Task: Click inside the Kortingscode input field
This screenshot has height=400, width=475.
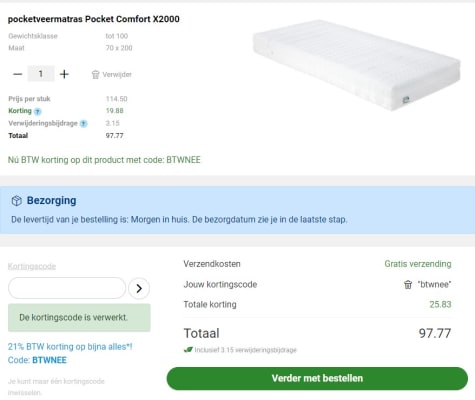Action: 67,288
